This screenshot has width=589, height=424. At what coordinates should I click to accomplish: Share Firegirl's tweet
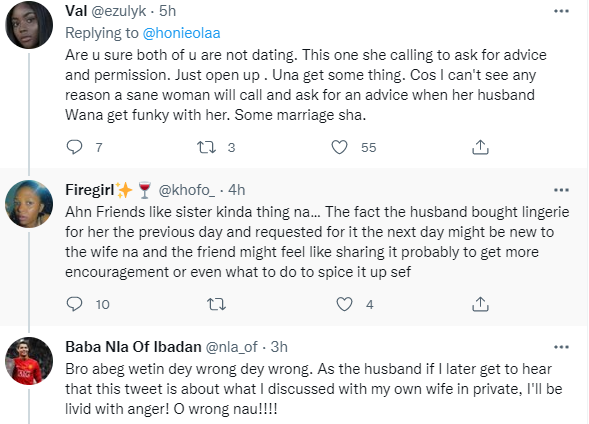tap(480, 304)
